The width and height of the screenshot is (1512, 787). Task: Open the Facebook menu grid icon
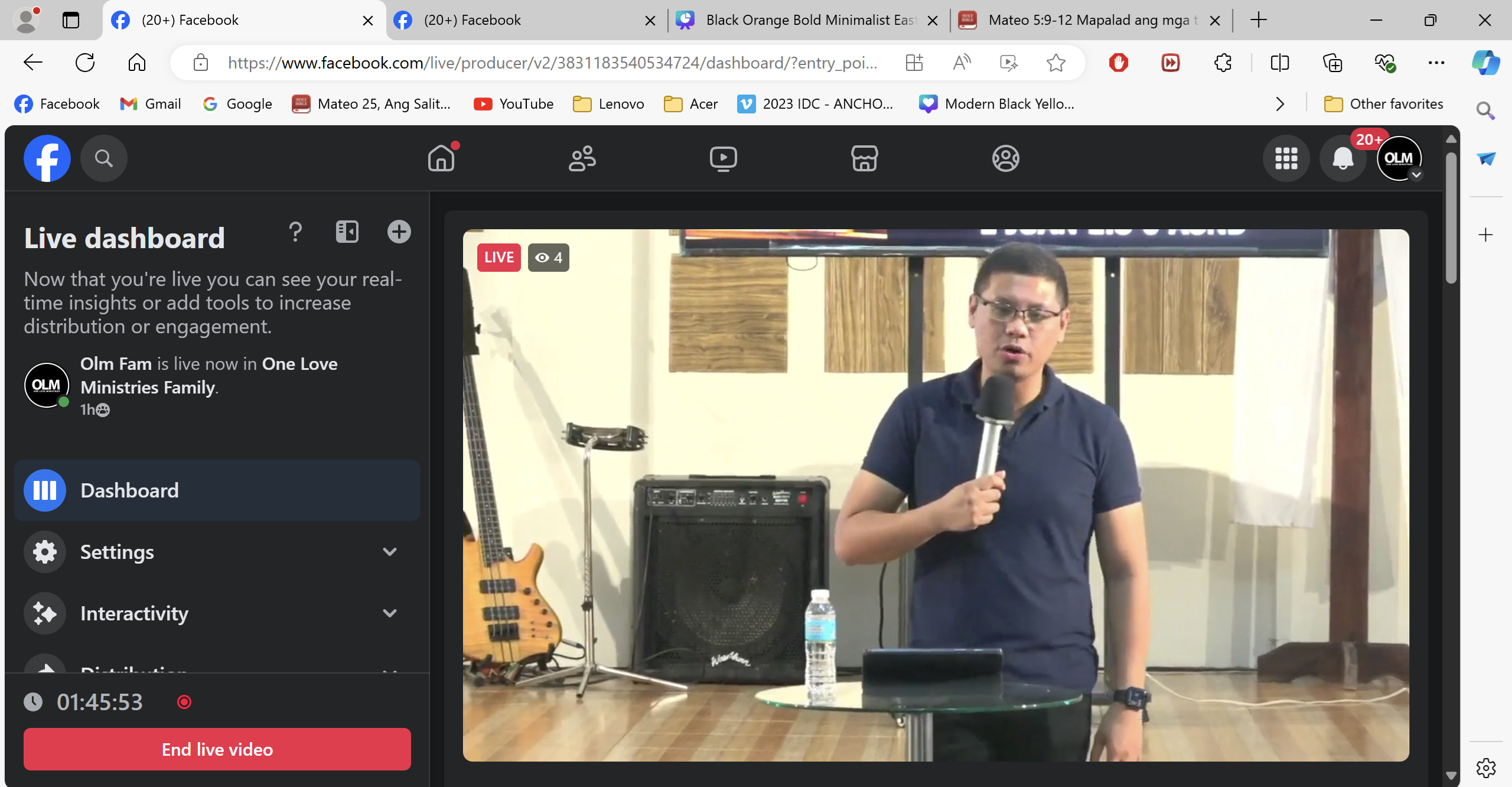[x=1286, y=158]
